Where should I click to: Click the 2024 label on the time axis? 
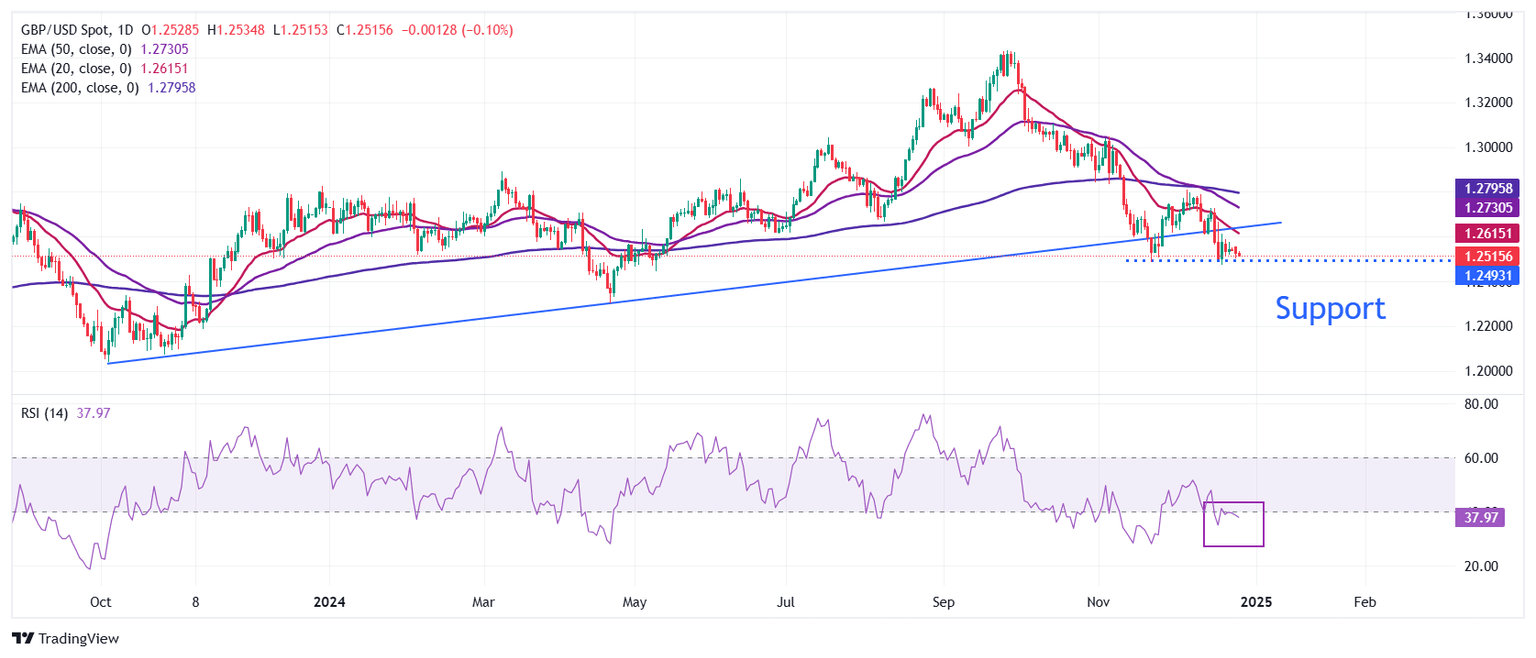click(329, 602)
